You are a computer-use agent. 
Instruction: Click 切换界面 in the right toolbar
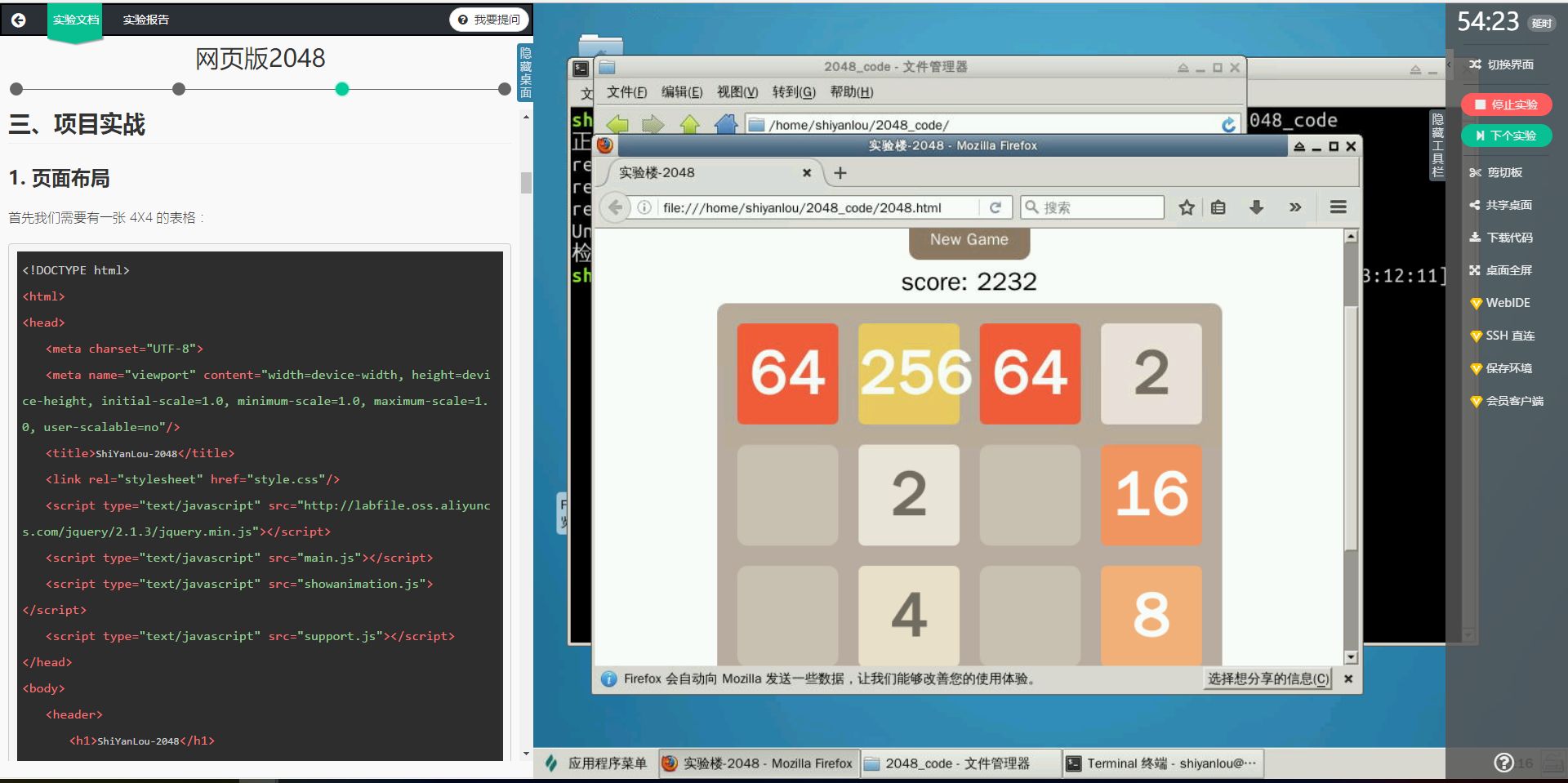1502,65
